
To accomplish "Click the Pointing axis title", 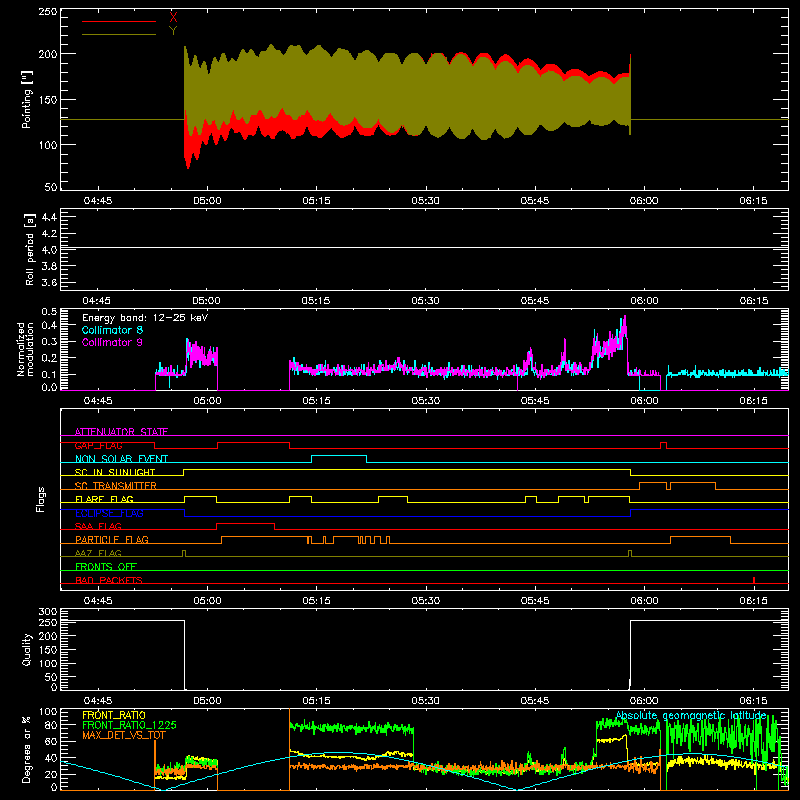I will click(x=27, y=100).
